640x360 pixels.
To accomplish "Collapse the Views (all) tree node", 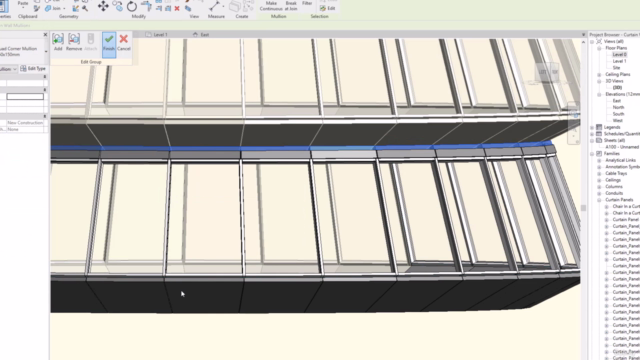I will coord(592,42).
